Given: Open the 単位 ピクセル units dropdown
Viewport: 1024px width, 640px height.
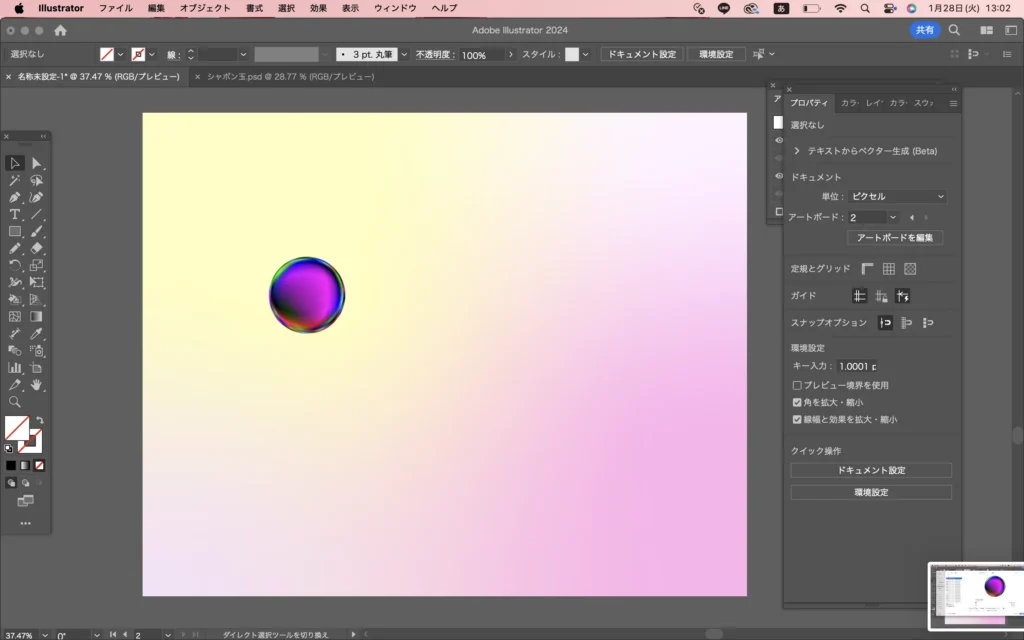Looking at the screenshot, I should click(896, 197).
